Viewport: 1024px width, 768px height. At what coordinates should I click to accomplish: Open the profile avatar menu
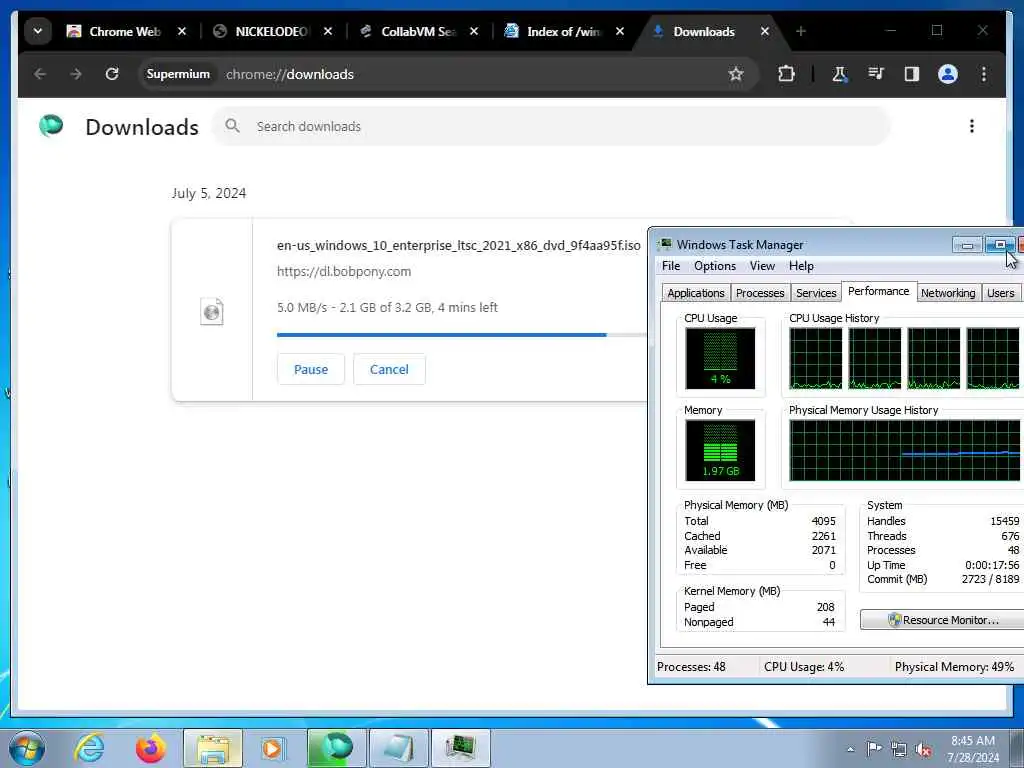pos(948,74)
